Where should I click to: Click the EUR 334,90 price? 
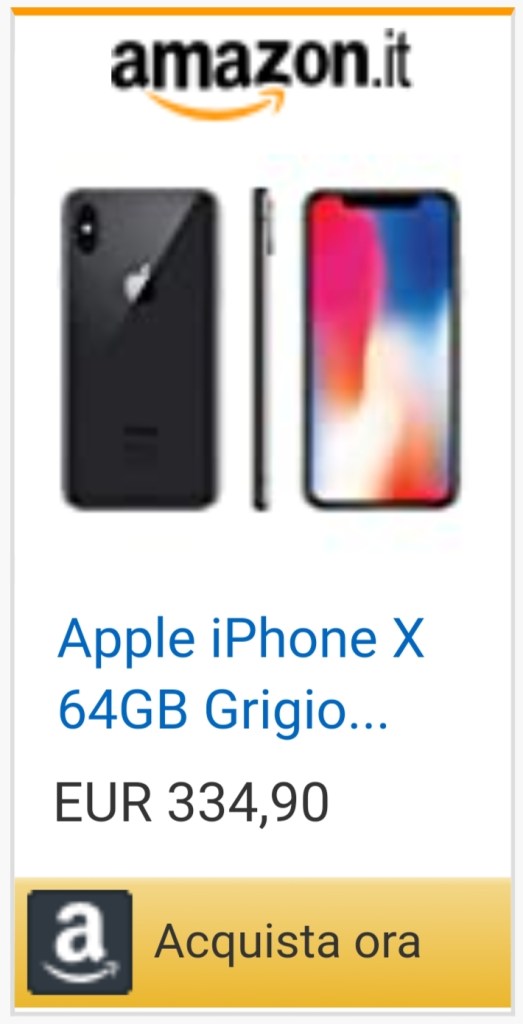click(192, 803)
